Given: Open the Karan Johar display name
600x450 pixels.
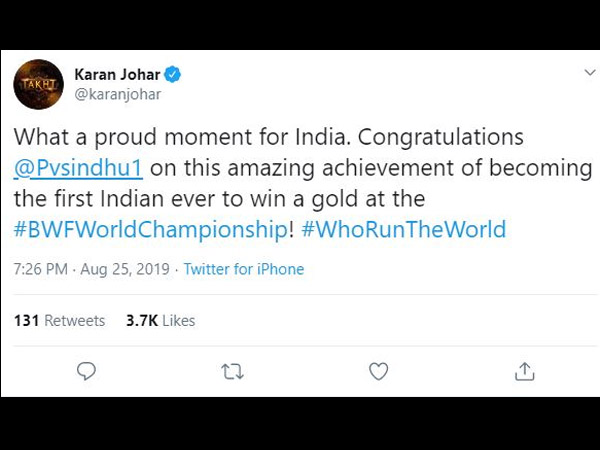Looking at the screenshot, I should [x=117, y=74].
